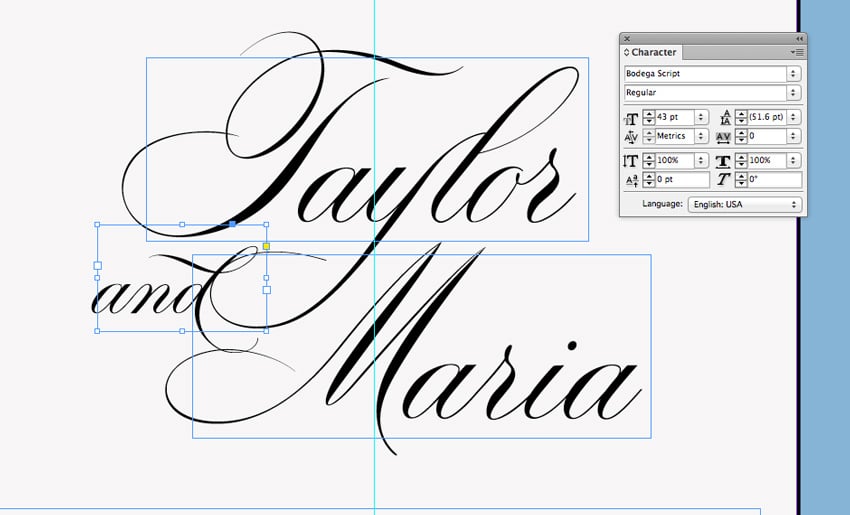Click into the Bodega Script font field

pos(705,74)
